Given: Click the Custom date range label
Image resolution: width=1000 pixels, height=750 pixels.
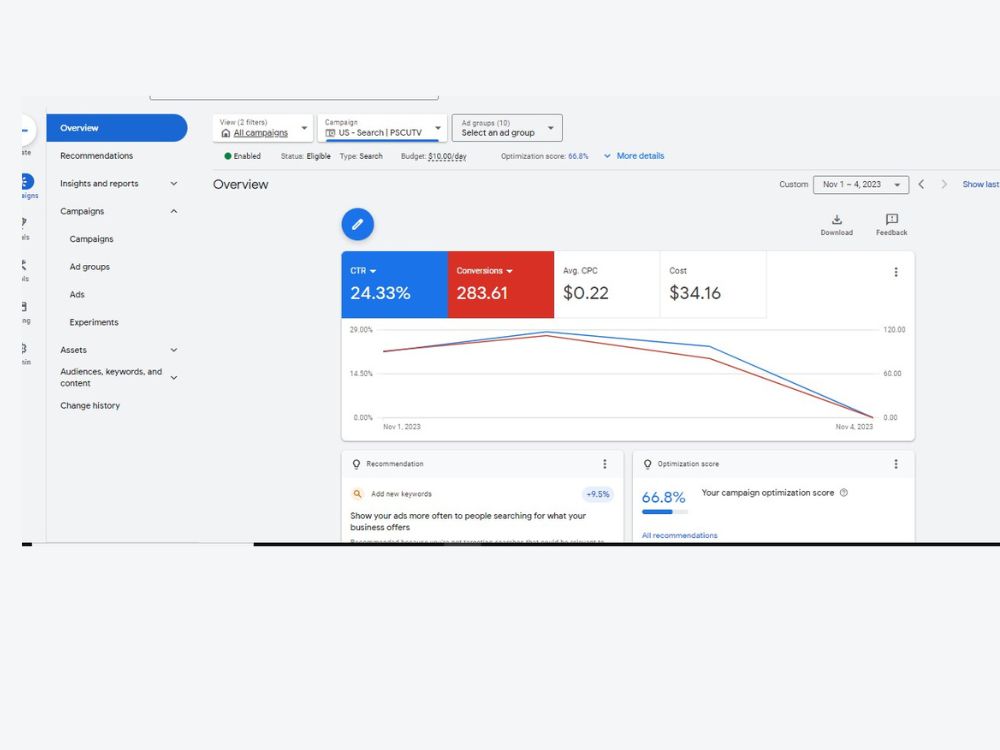Looking at the screenshot, I should coord(793,184).
